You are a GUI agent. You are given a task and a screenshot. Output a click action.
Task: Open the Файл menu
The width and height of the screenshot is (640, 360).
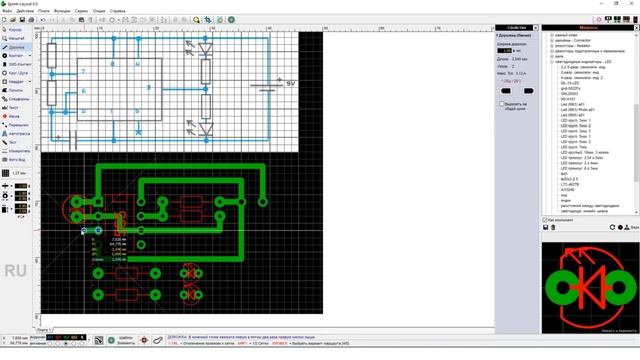click(7, 11)
